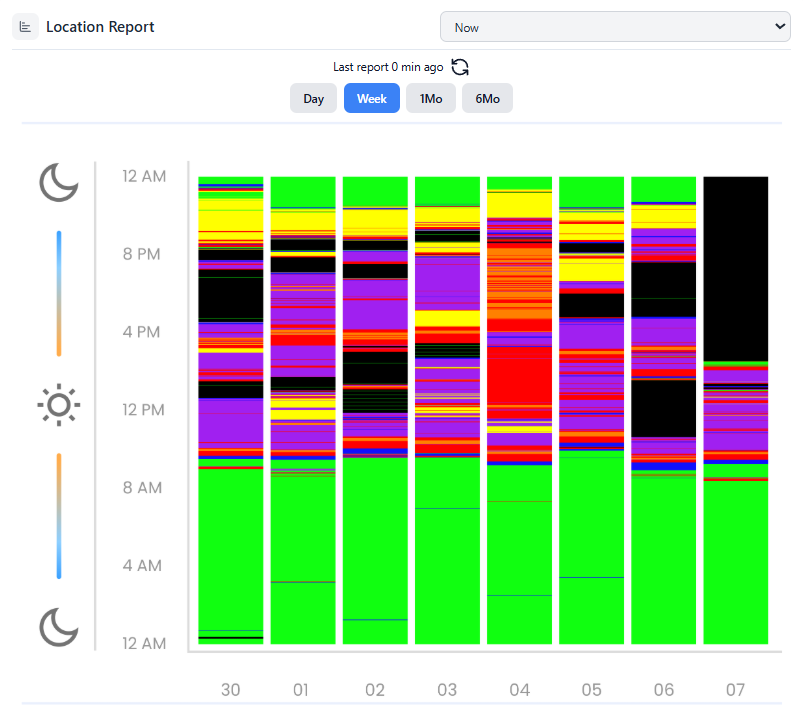Click the Location Report chart icon

[25, 27]
